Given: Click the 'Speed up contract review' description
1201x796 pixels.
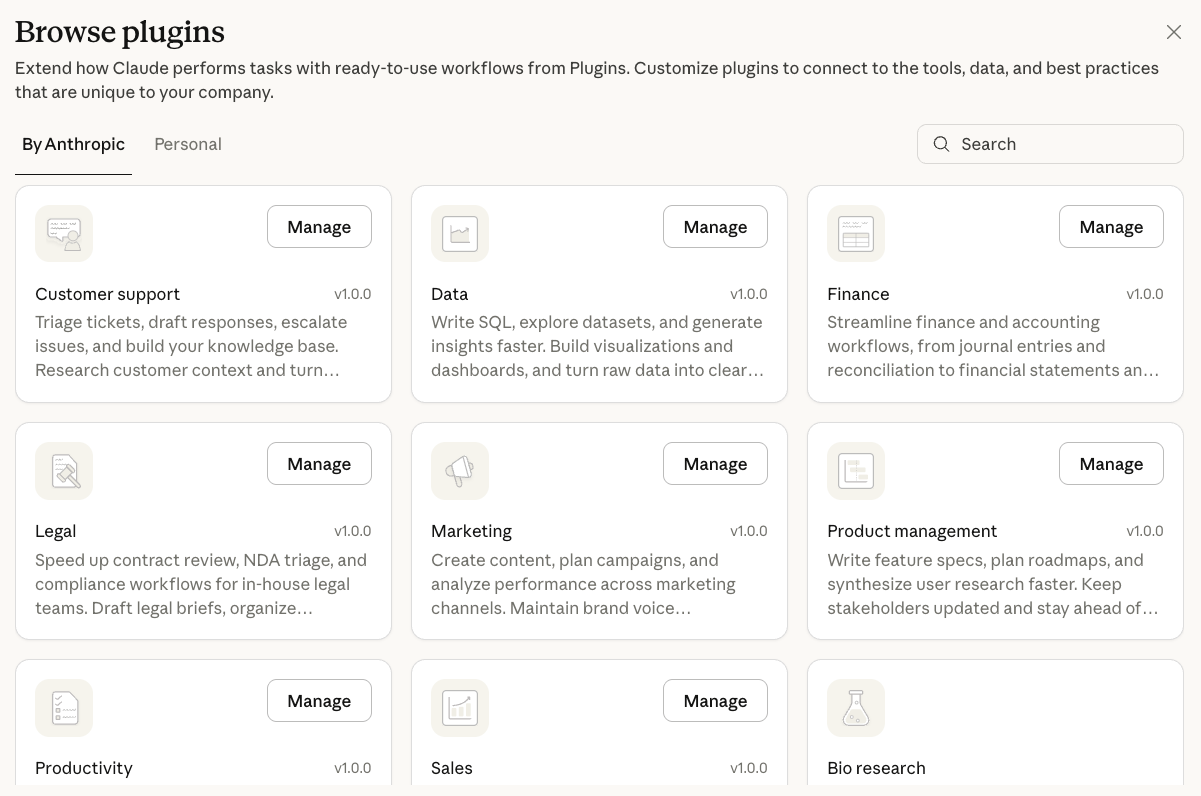Looking at the screenshot, I should pos(201,584).
